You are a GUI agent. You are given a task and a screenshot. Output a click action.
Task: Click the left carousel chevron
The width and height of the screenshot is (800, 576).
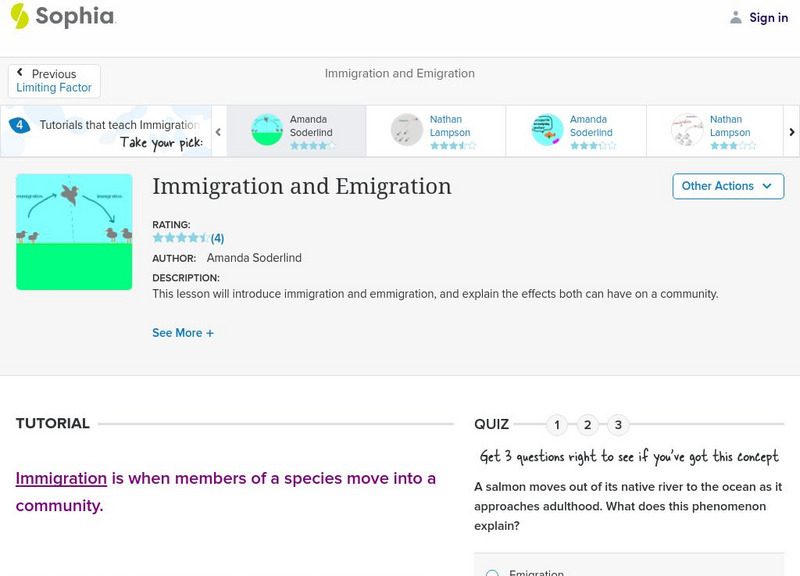coord(218,130)
